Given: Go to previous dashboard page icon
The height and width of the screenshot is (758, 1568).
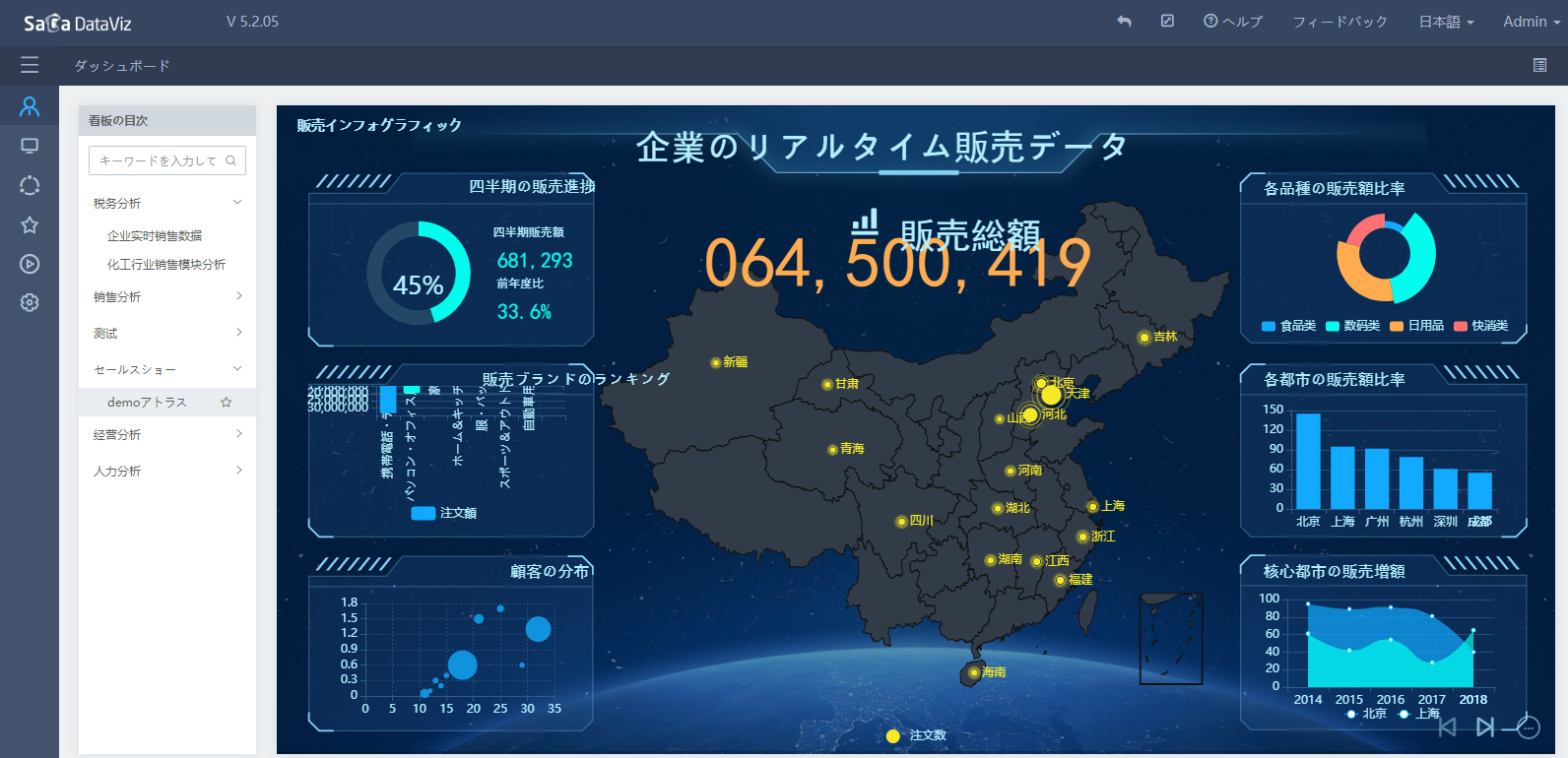Looking at the screenshot, I should [x=1448, y=726].
